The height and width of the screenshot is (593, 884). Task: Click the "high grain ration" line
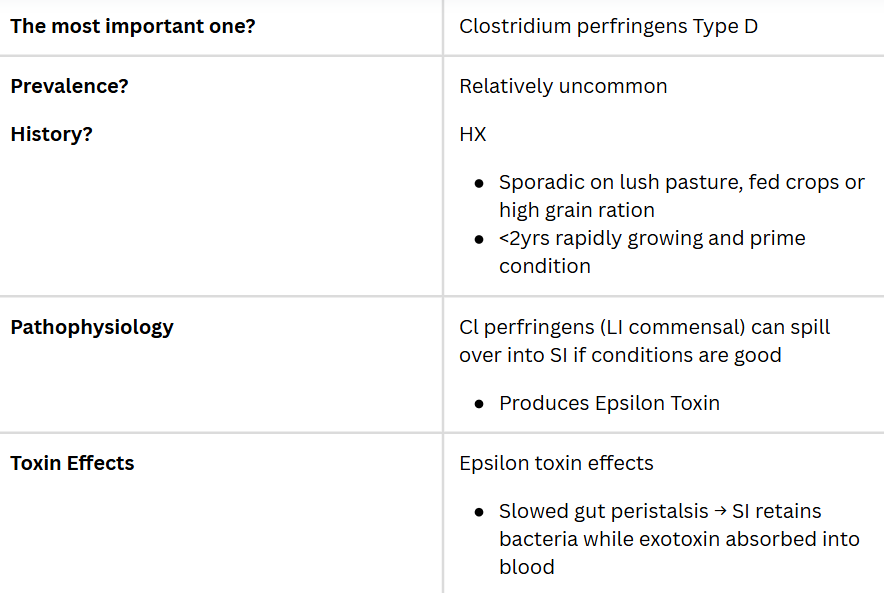point(577,210)
